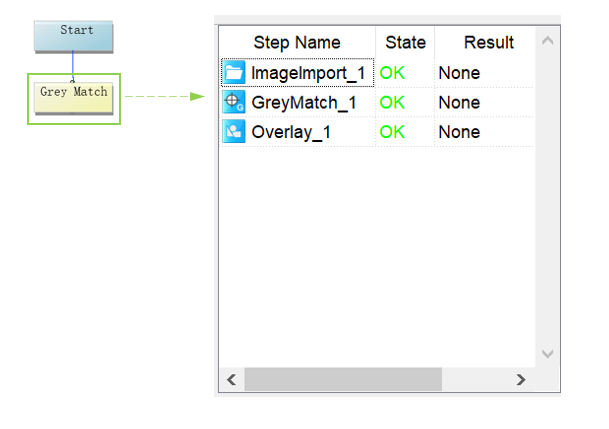The image size is (609, 429).
Task: Click the State column header
Action: click(405, 43)
